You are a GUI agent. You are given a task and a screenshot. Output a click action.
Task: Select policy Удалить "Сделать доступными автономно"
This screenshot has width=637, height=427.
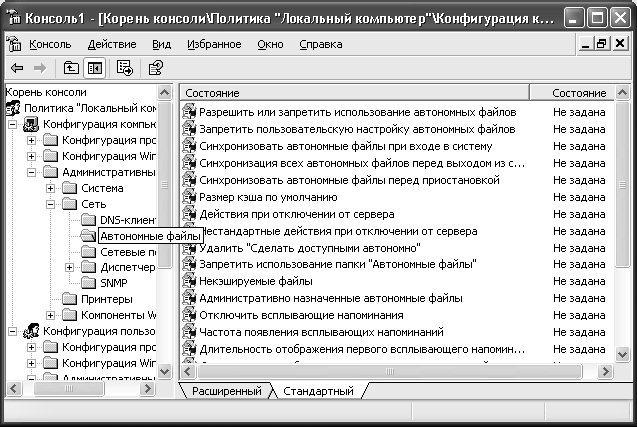(310, 248)
